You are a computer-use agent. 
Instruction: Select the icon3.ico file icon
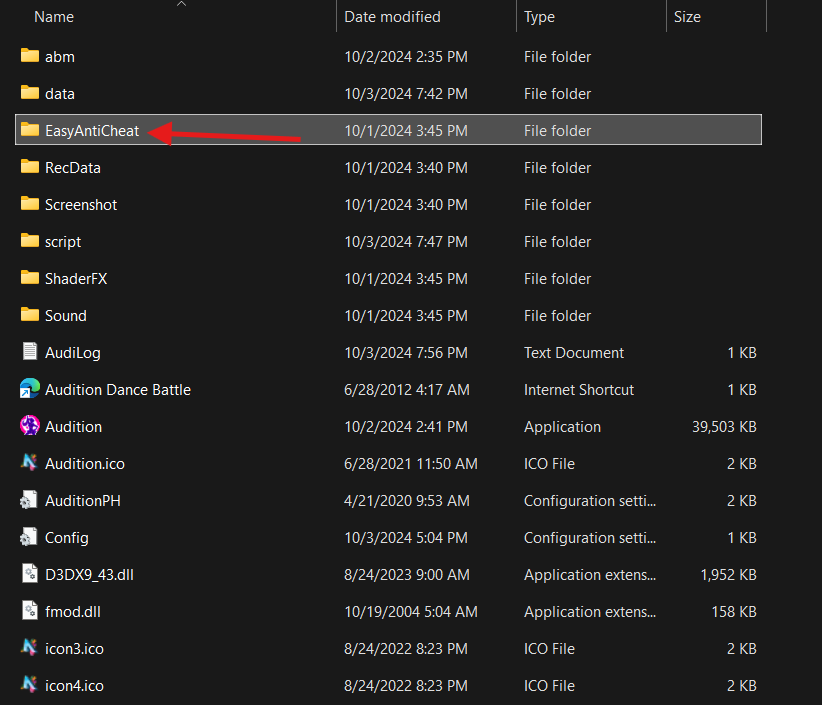pos(29,648)
